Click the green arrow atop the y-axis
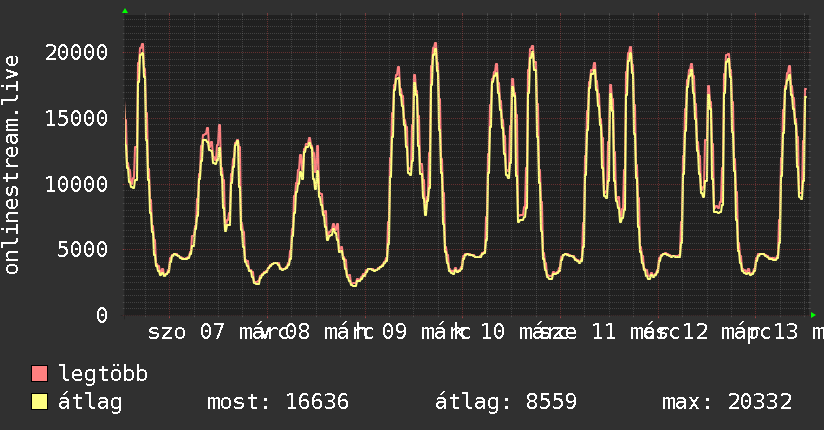 [125, 11]
